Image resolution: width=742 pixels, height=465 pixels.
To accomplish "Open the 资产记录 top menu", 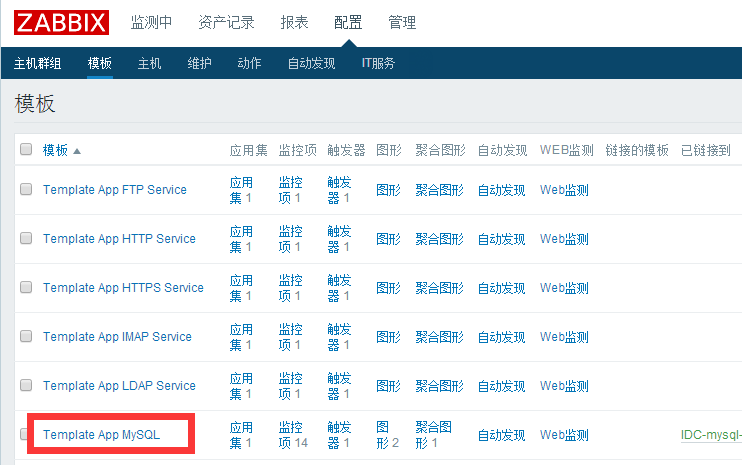I will (226, 22).
